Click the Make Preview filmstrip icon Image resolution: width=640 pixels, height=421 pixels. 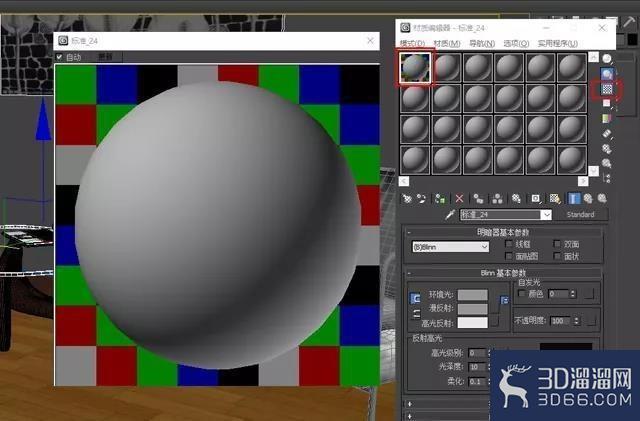(607, 134)
